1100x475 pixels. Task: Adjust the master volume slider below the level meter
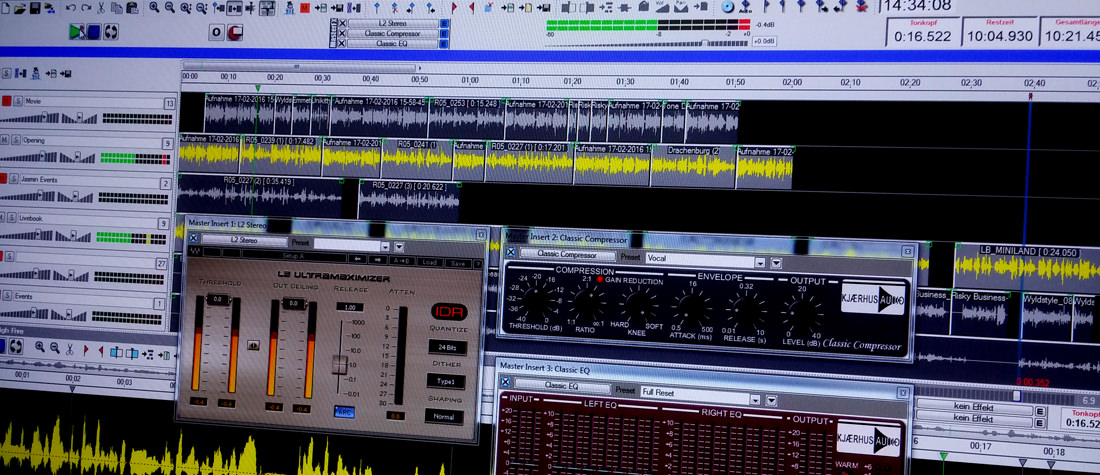(x=704, y=43)
